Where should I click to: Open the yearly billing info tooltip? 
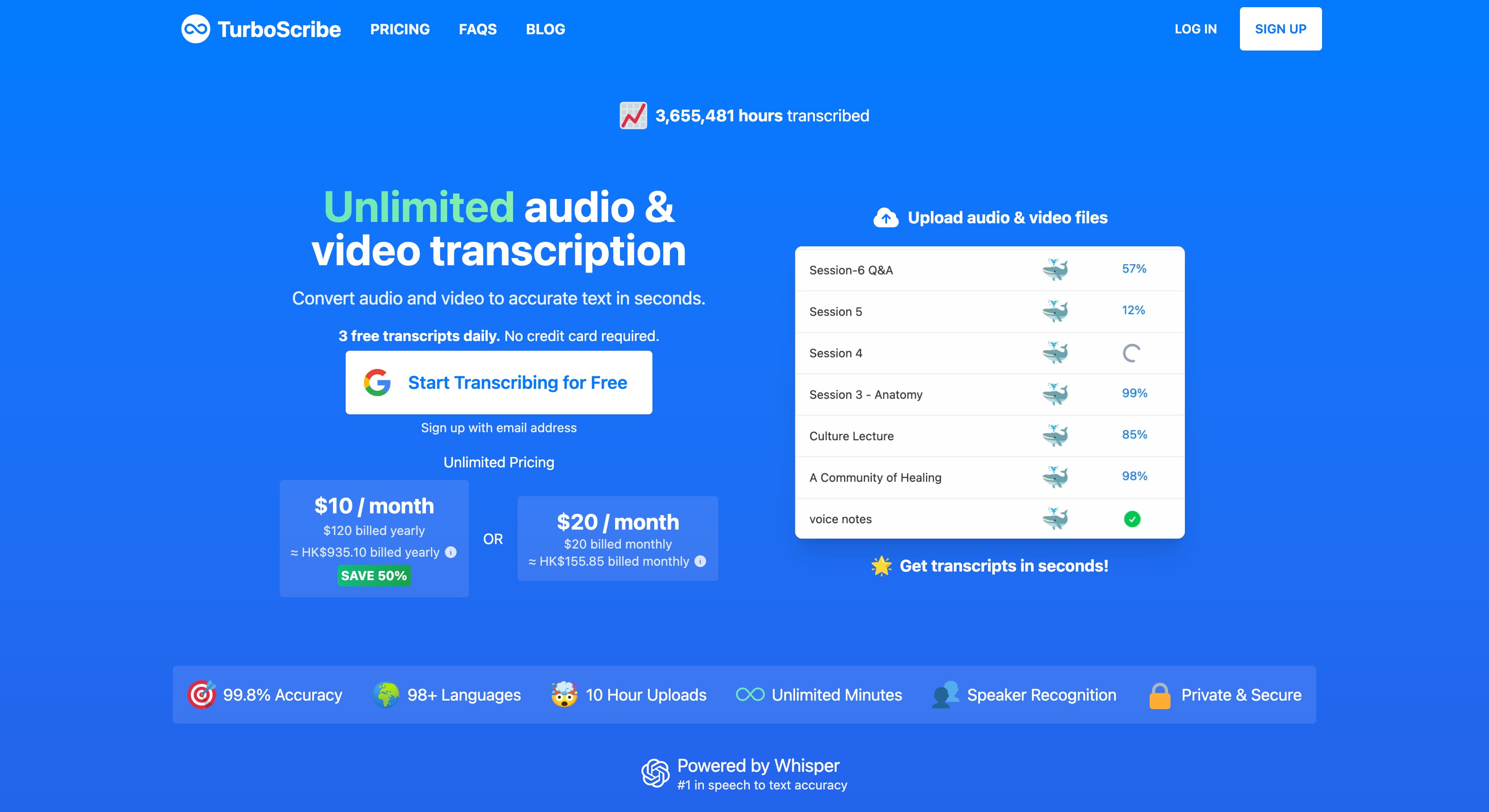(450, 552)
